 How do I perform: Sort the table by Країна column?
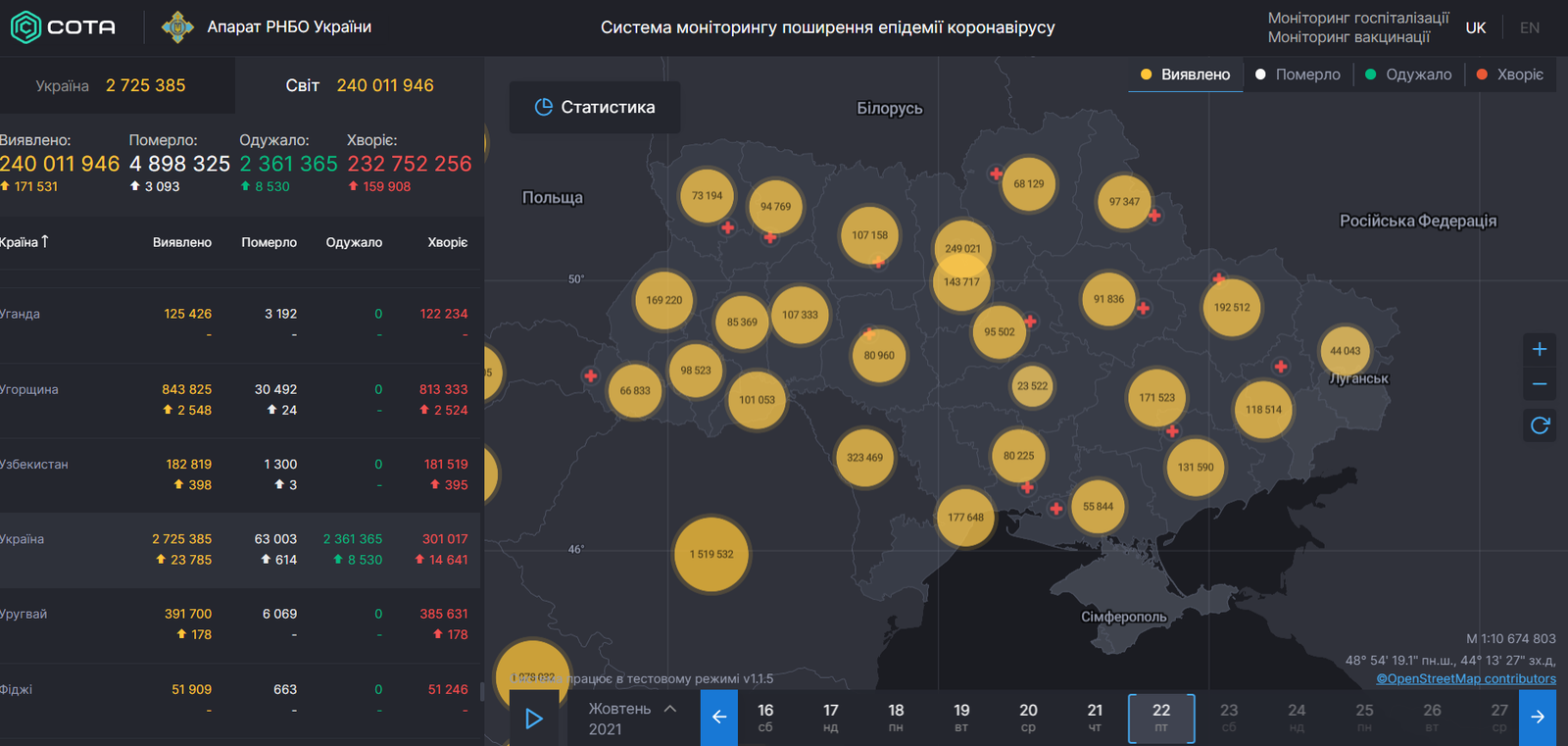[24, 242]
